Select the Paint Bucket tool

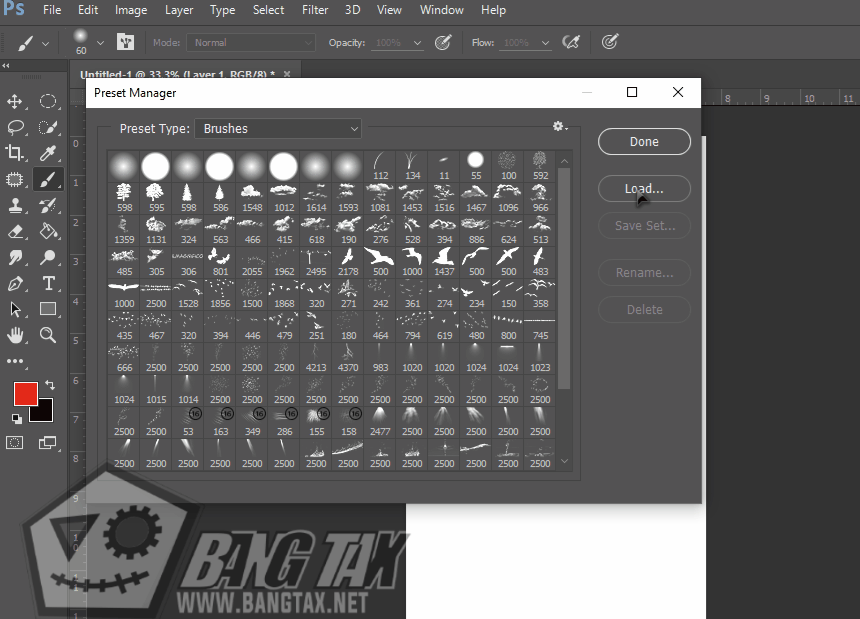coord(48,231)
